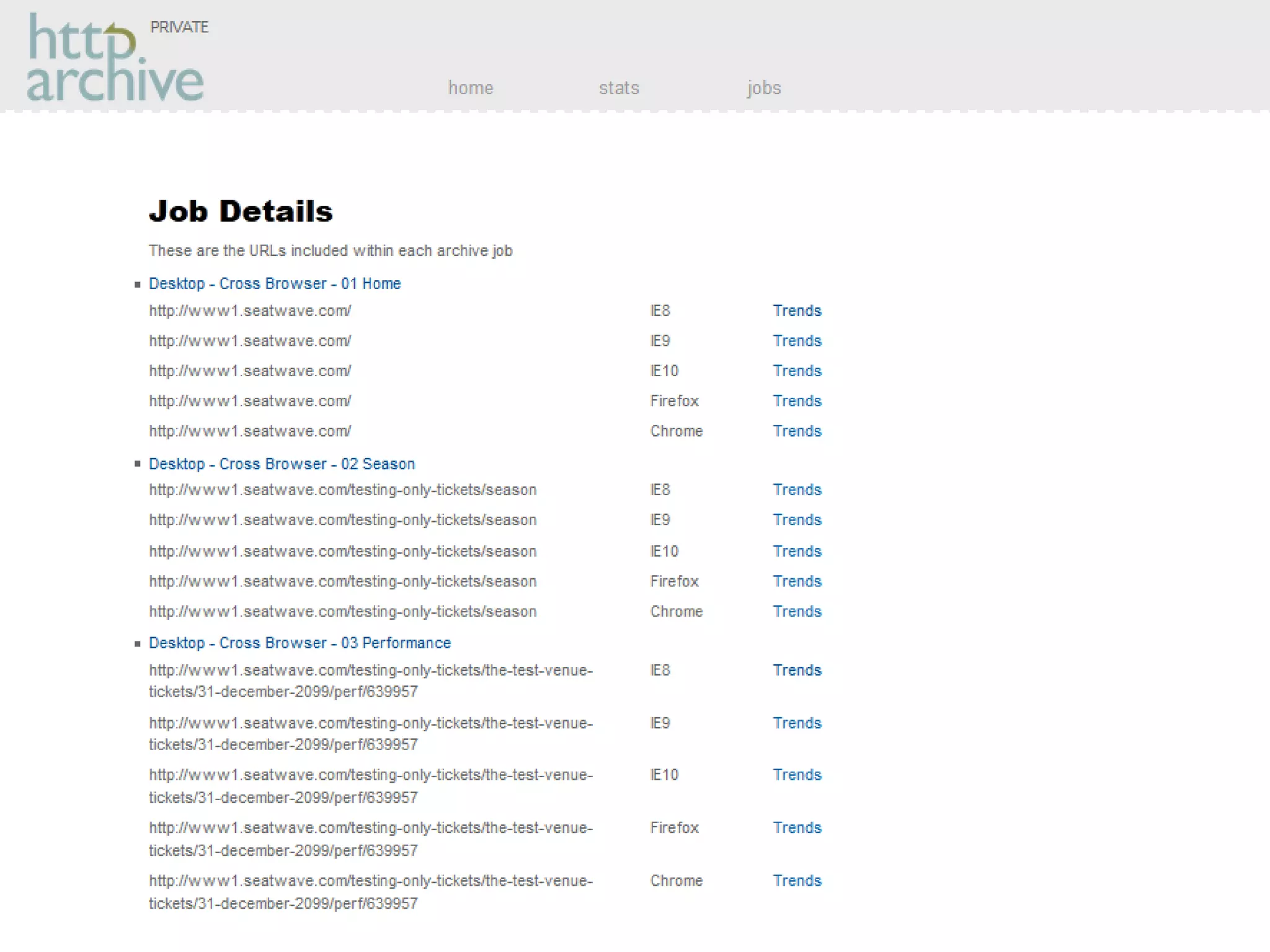View Trends for IE8 perf URL
1270x952 pixels.
(797, 671)
